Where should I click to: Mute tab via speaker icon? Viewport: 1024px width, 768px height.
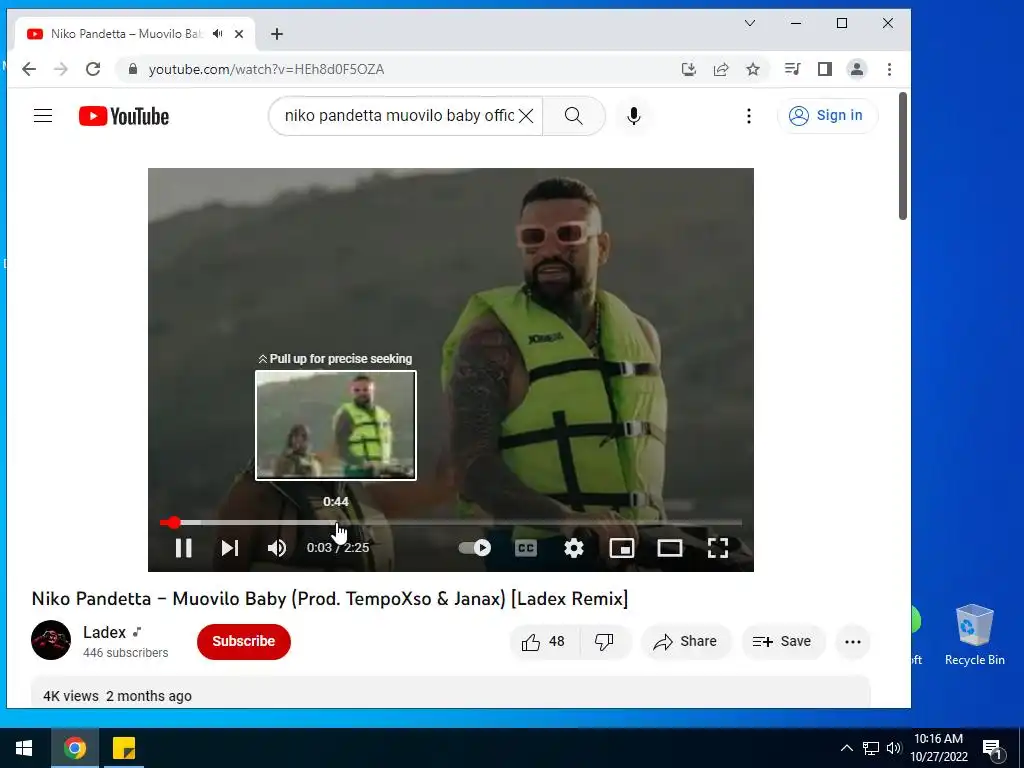coord(217,34)
